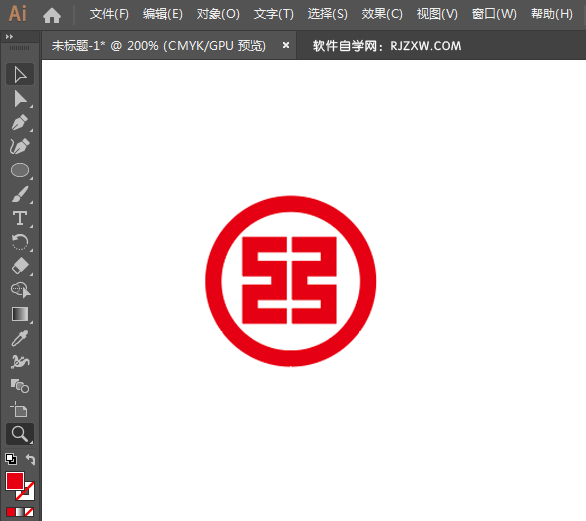Screen dimensions: 586x521
Task: Open the 编辑(E) menu
Action: point(163,14)
